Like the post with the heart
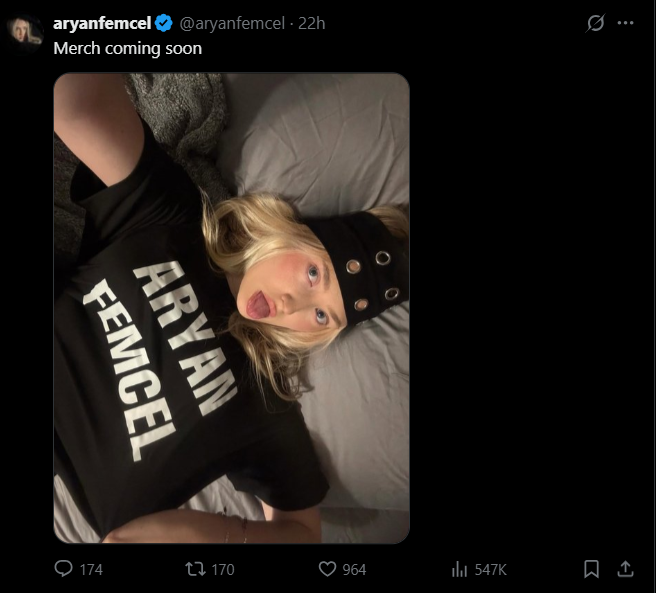This screenshot has height=593, width=656. 327,569
